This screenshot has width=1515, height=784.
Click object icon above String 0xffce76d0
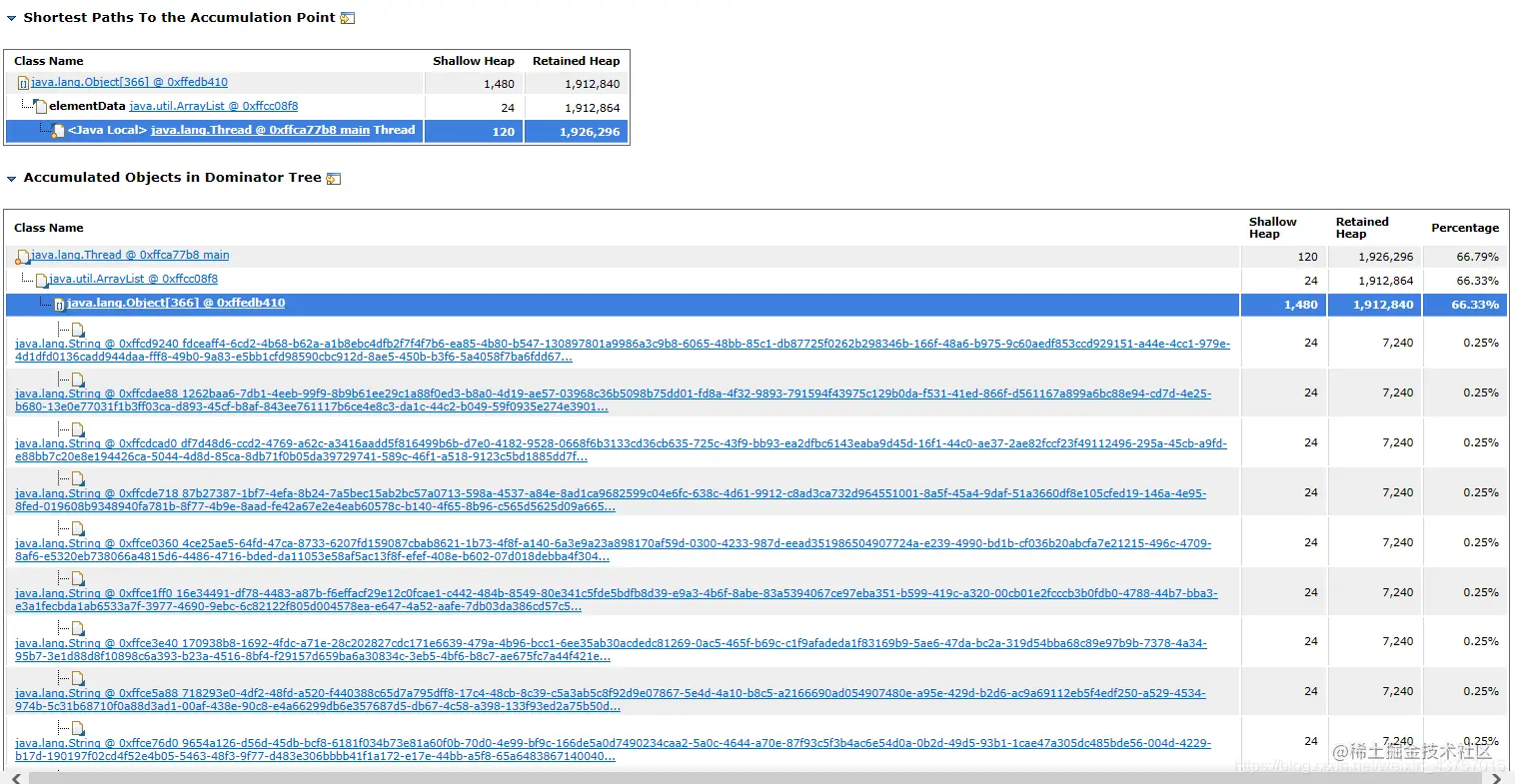[x=78, y=729]
